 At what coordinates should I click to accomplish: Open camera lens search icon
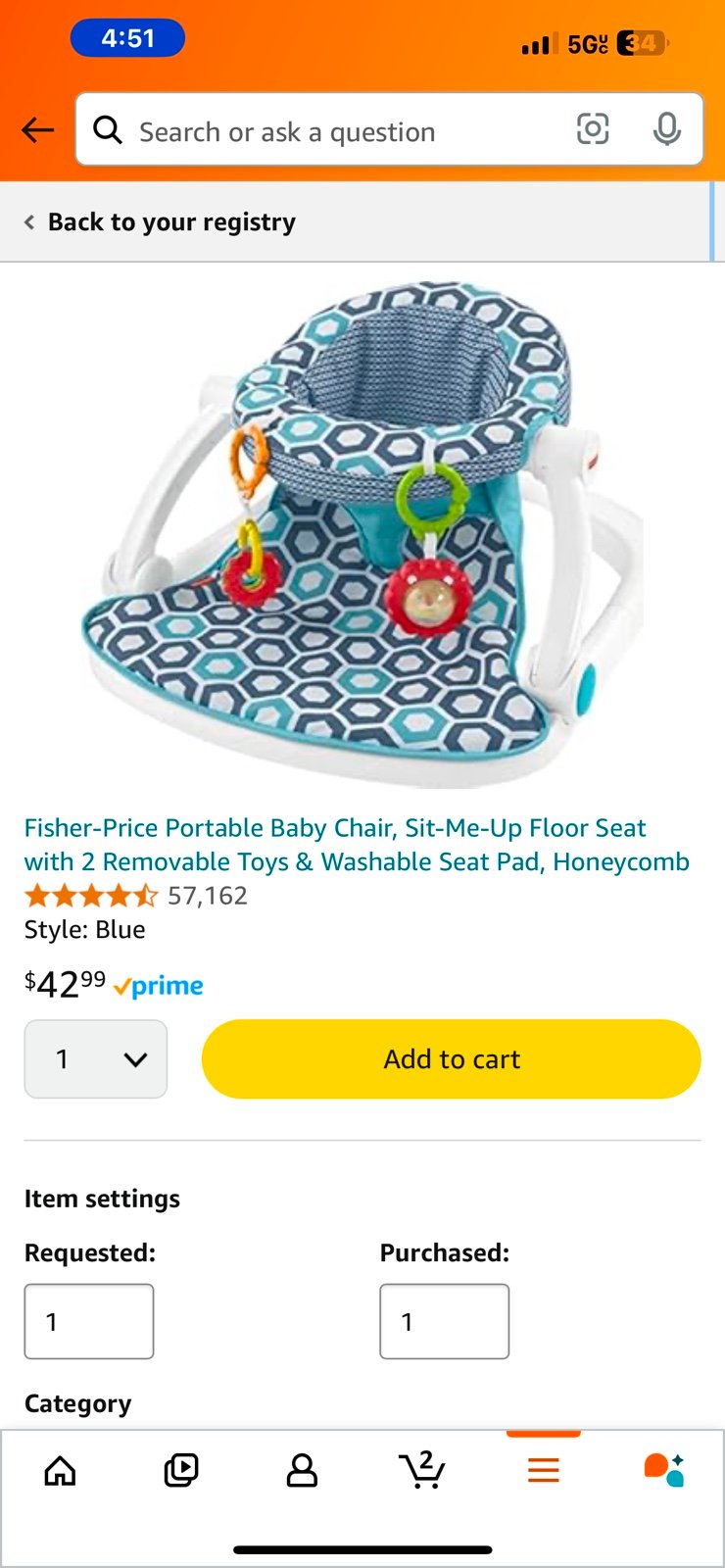[x=593, y=129]
